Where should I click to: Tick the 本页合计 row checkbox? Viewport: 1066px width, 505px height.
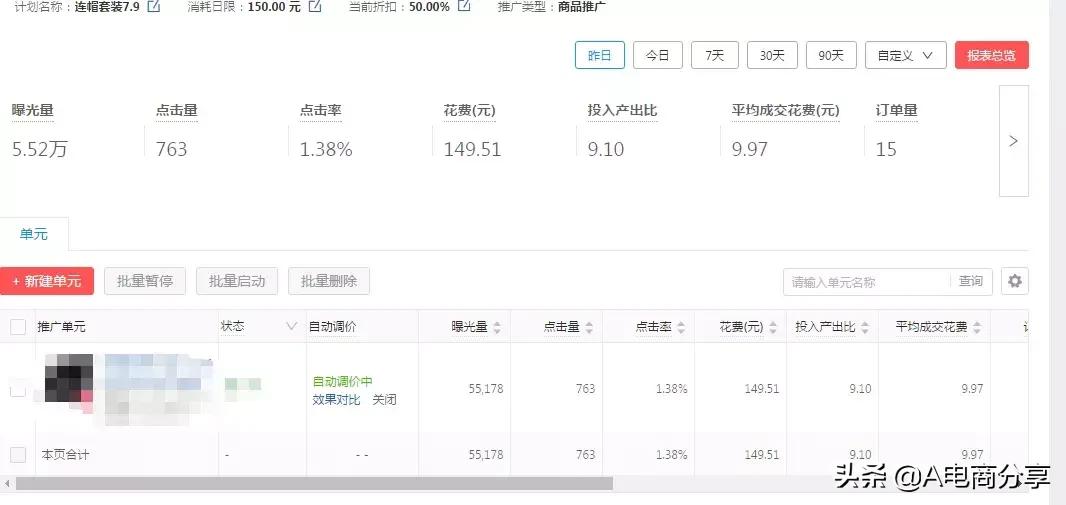click(x=18, y=455)
